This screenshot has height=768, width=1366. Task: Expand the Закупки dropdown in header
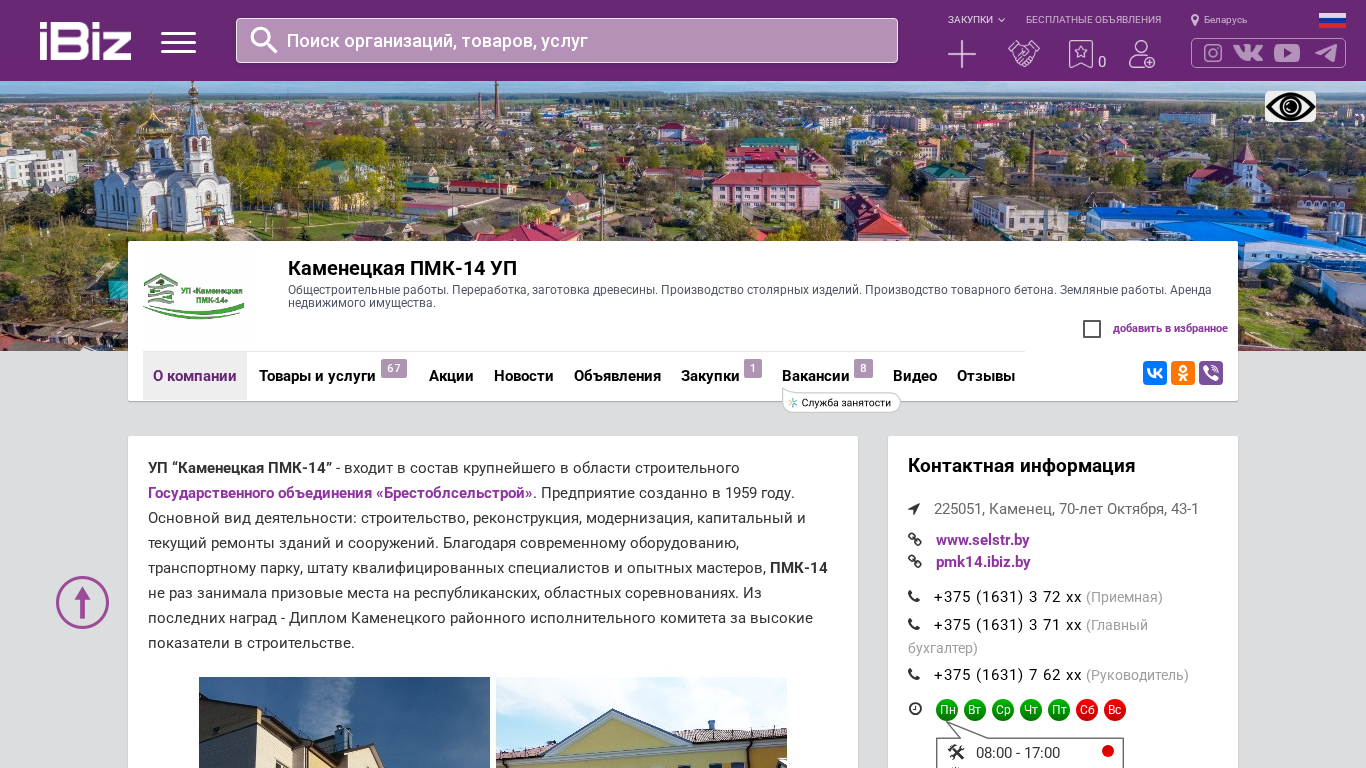[976, 20]
